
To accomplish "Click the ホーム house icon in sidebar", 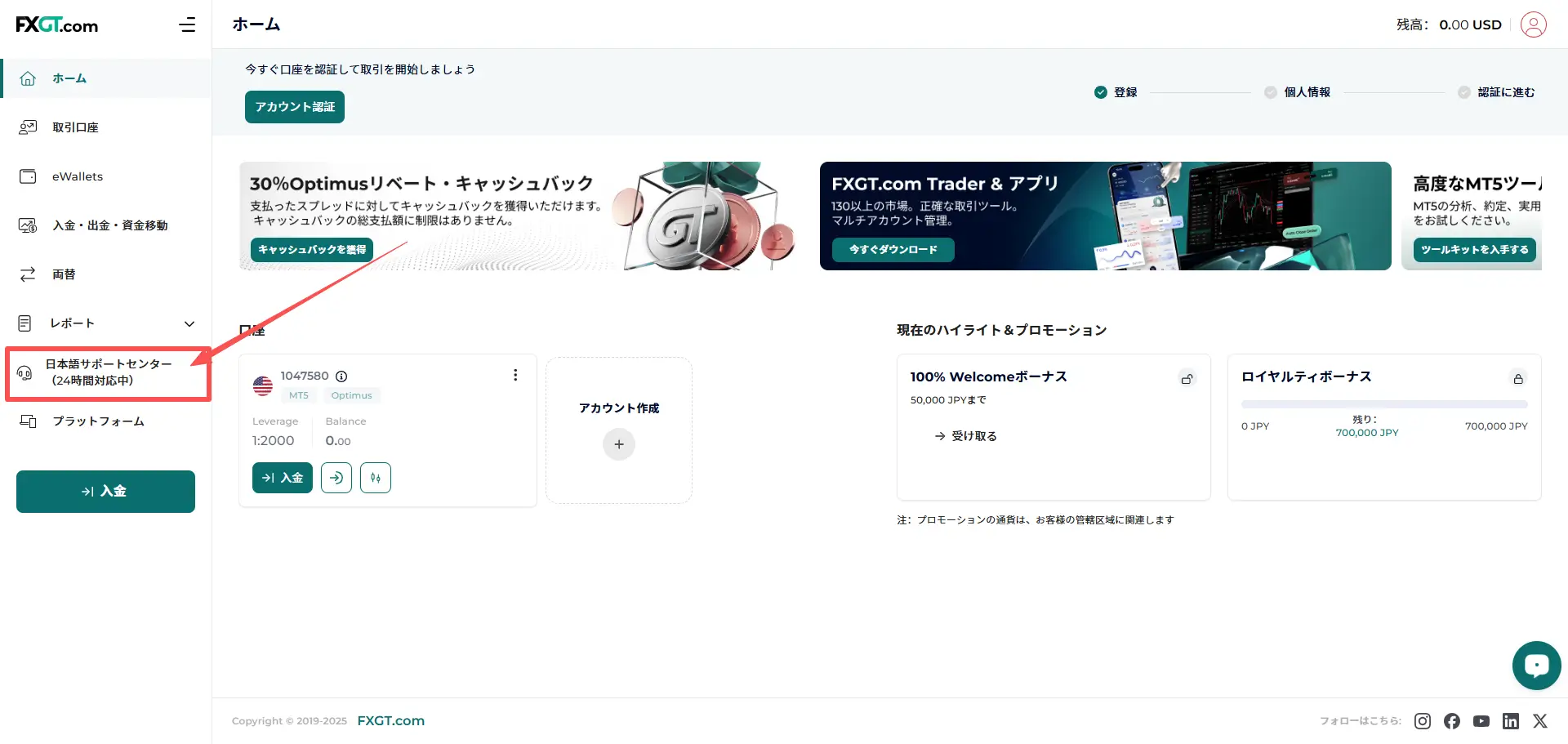I will click(x=28, y=78).
